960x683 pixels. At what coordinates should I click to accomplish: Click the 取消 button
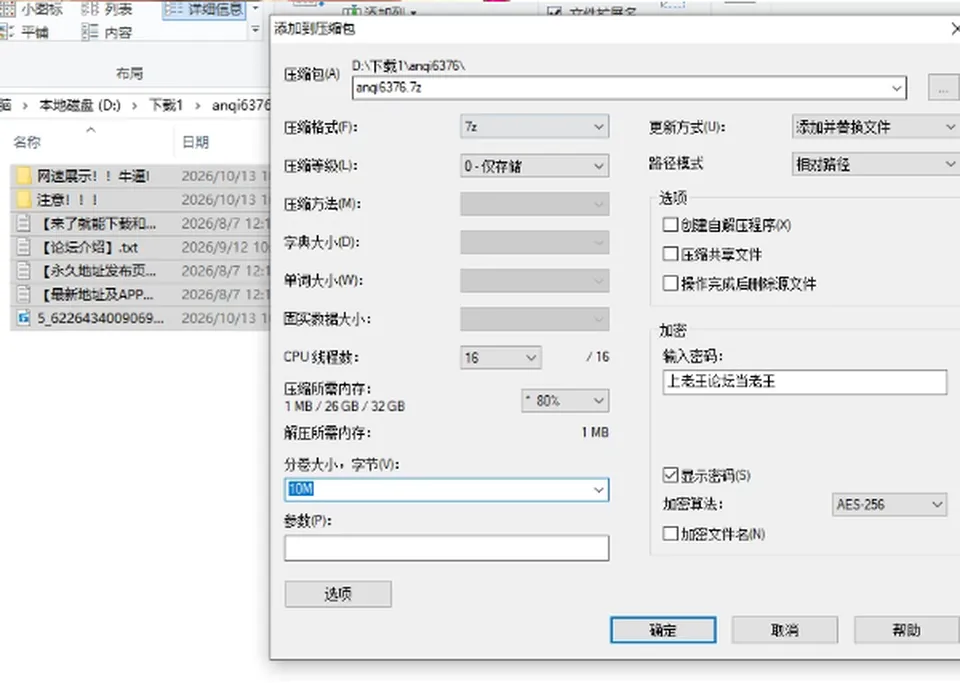tap(784, 630)
